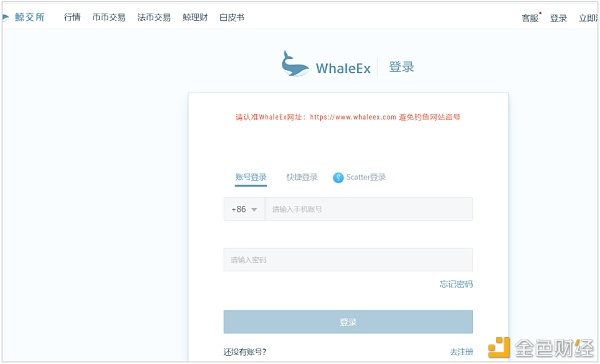
Task: Focus the password input field
Action: [x=348, y=260]
